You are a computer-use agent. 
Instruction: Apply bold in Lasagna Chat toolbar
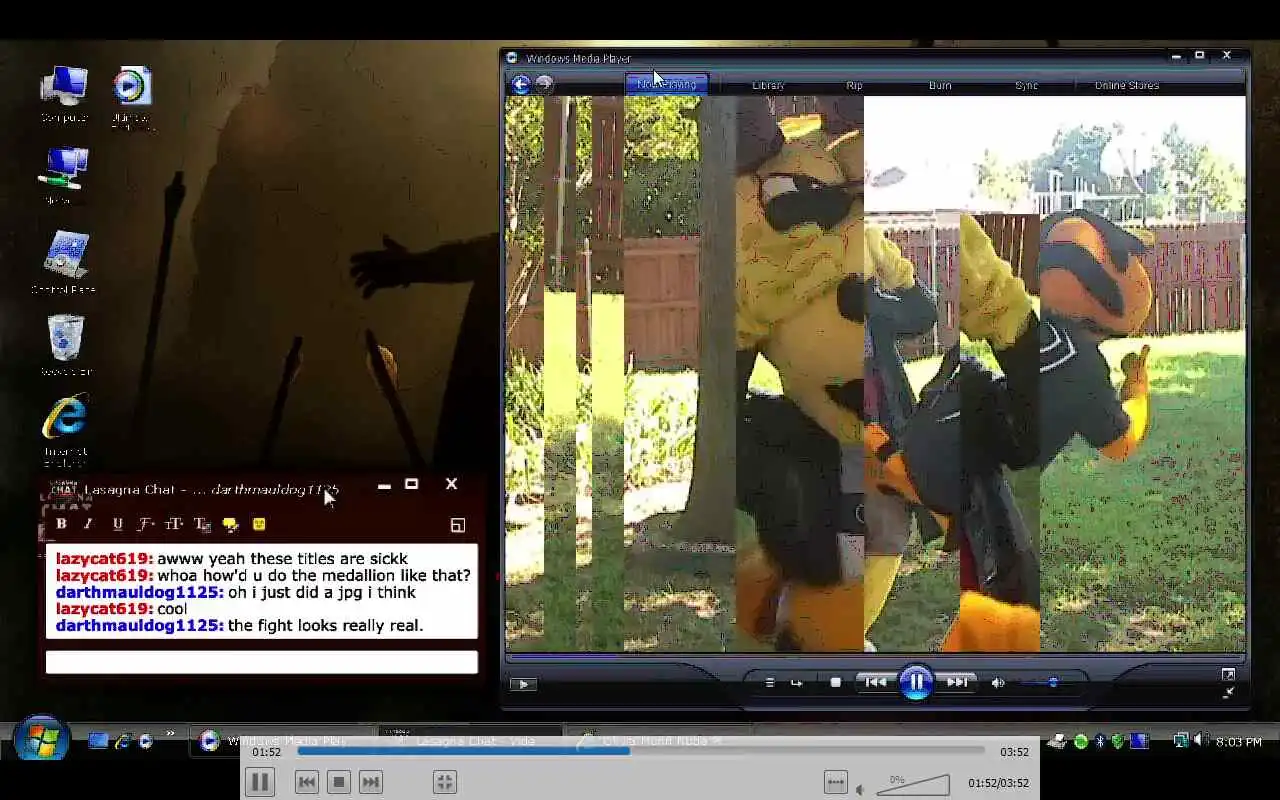[x=61, y=524]
